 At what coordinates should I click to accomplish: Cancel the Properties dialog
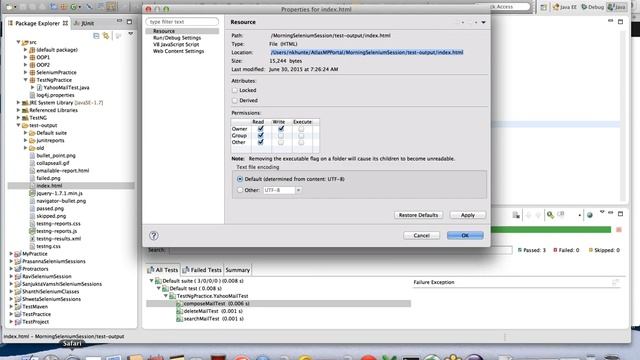[x=422, y=236]
